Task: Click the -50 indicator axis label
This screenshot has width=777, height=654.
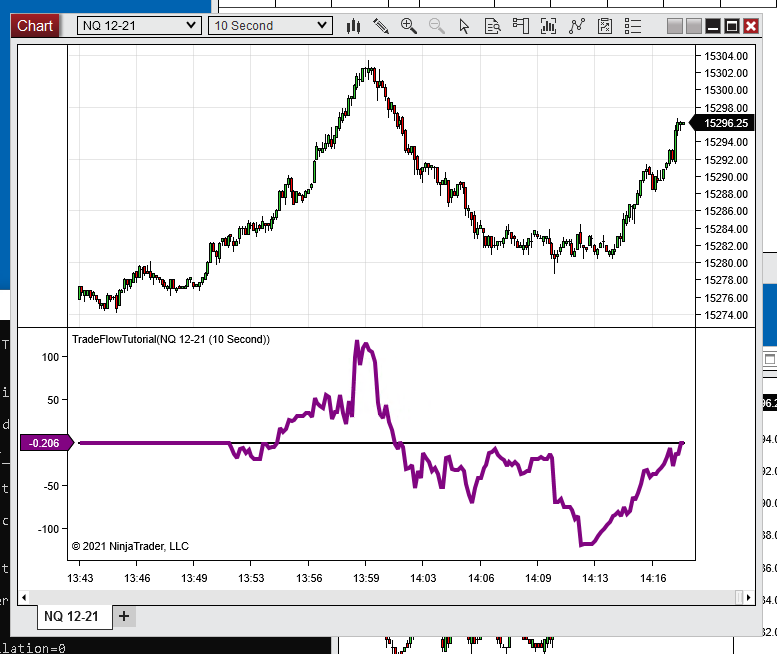Action: coord(51,486)
